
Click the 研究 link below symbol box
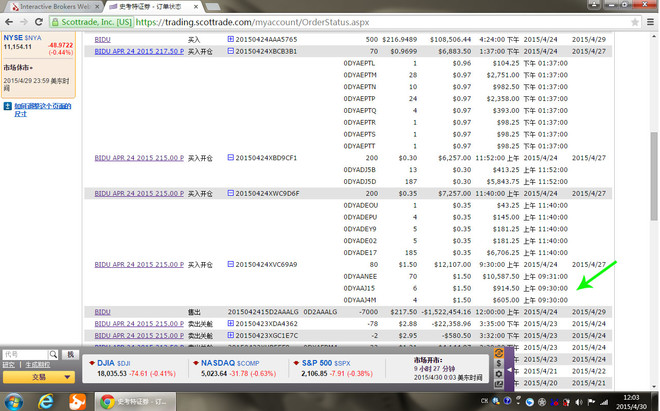click(x=8, y=365)
